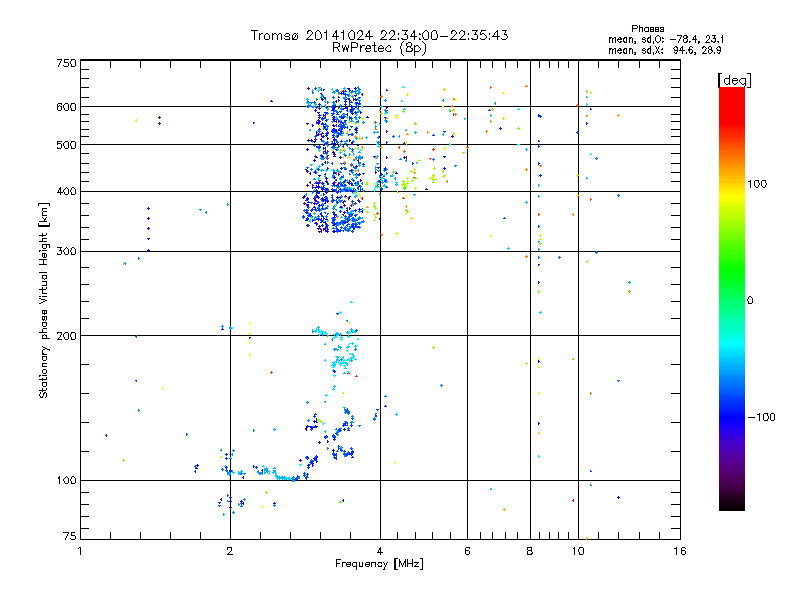
Task: Click the "mean, sd,X: 94.6, 28.9" line
Action: [664, 50]
